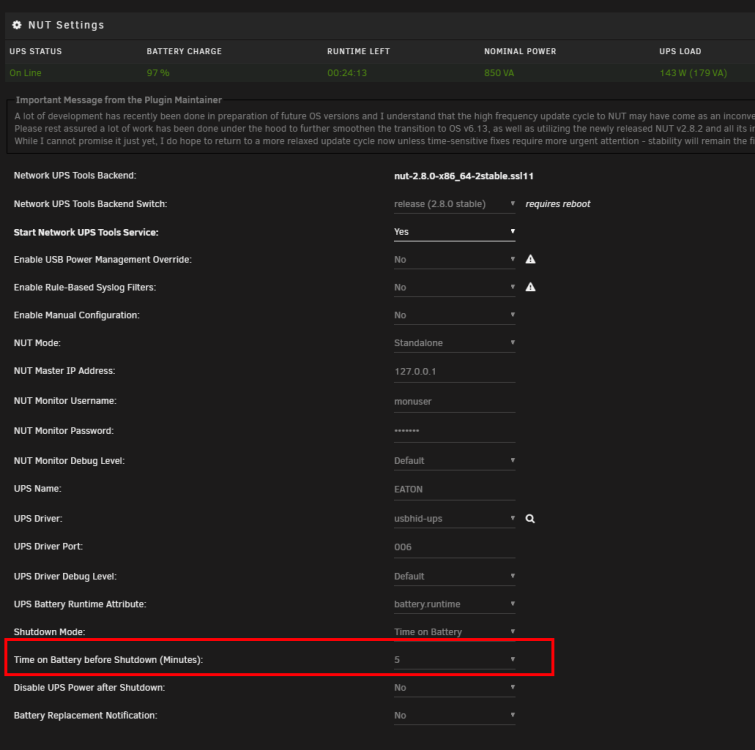The width and height of the screenshot is (755, 750).
Task: Click the Rule-Based Syslog Filters warning icon
Action: coord(530,287)
